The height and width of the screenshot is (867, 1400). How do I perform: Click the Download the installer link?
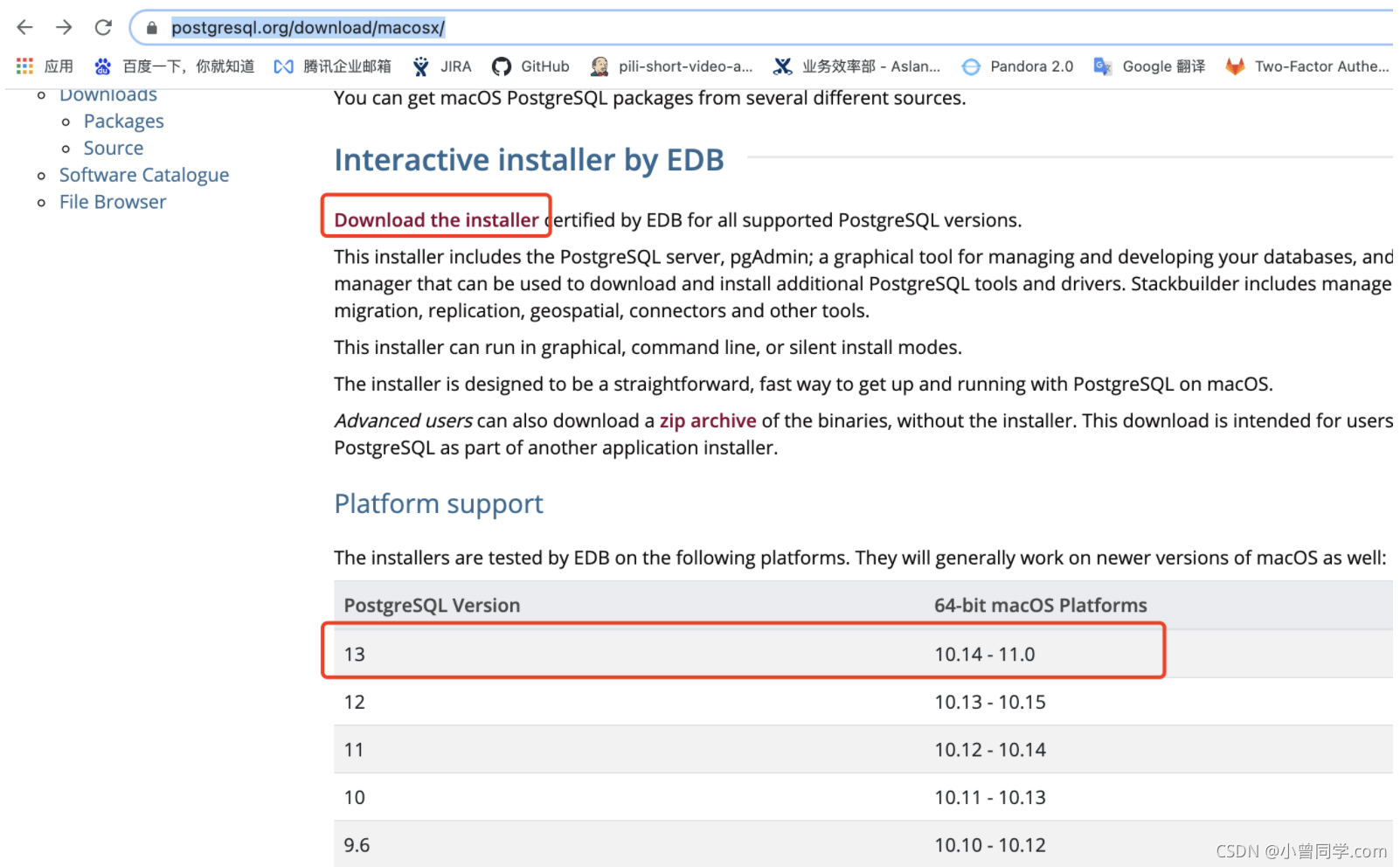pyautogui.click(x=436, y=220)
